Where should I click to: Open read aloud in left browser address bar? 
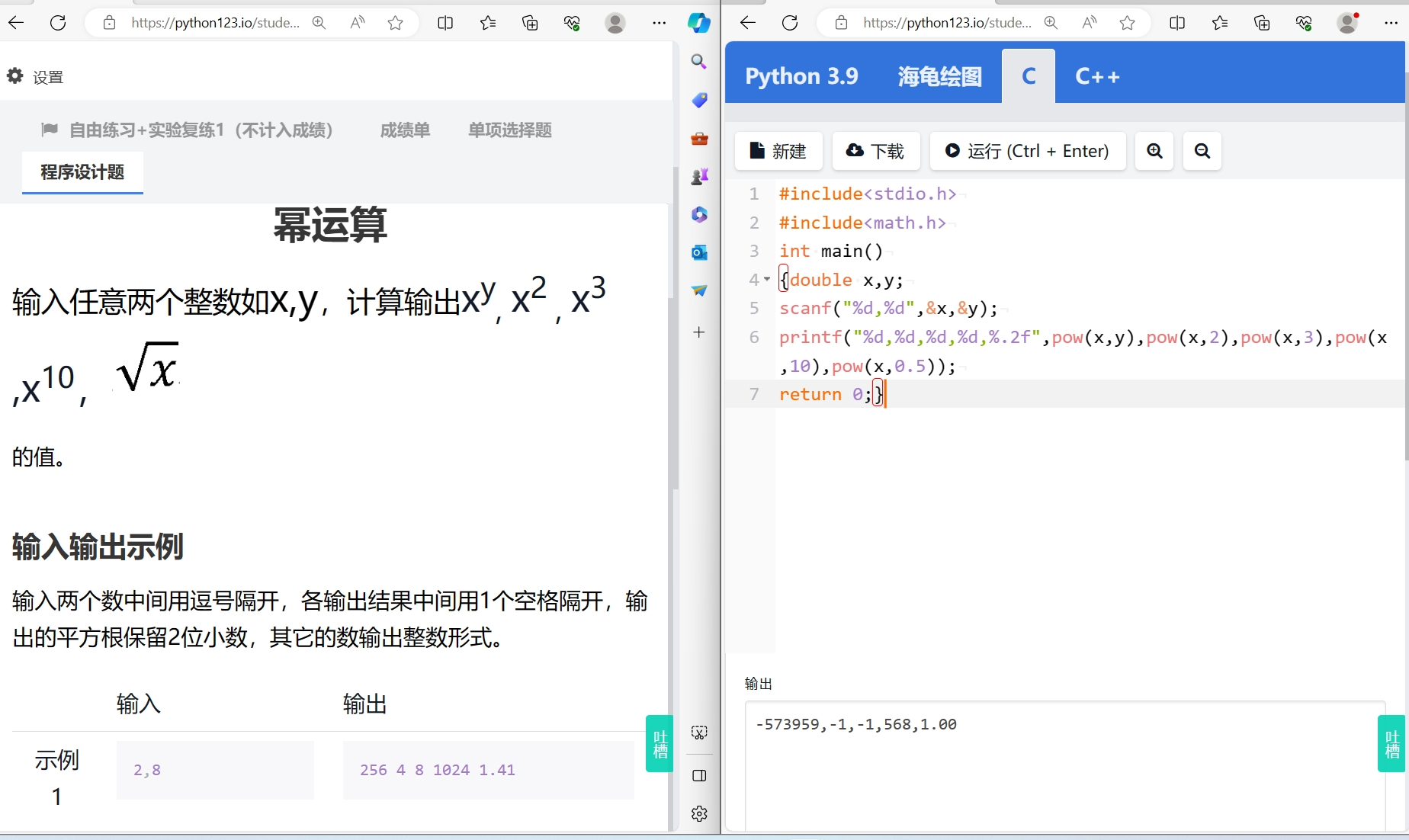(x=358, y=23)
